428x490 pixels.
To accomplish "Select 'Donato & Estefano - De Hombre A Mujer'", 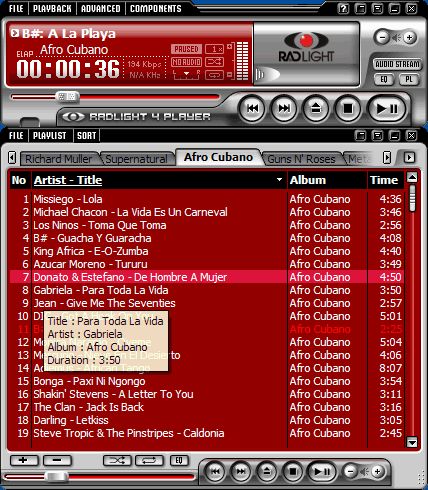I will (x=207, y=277).
